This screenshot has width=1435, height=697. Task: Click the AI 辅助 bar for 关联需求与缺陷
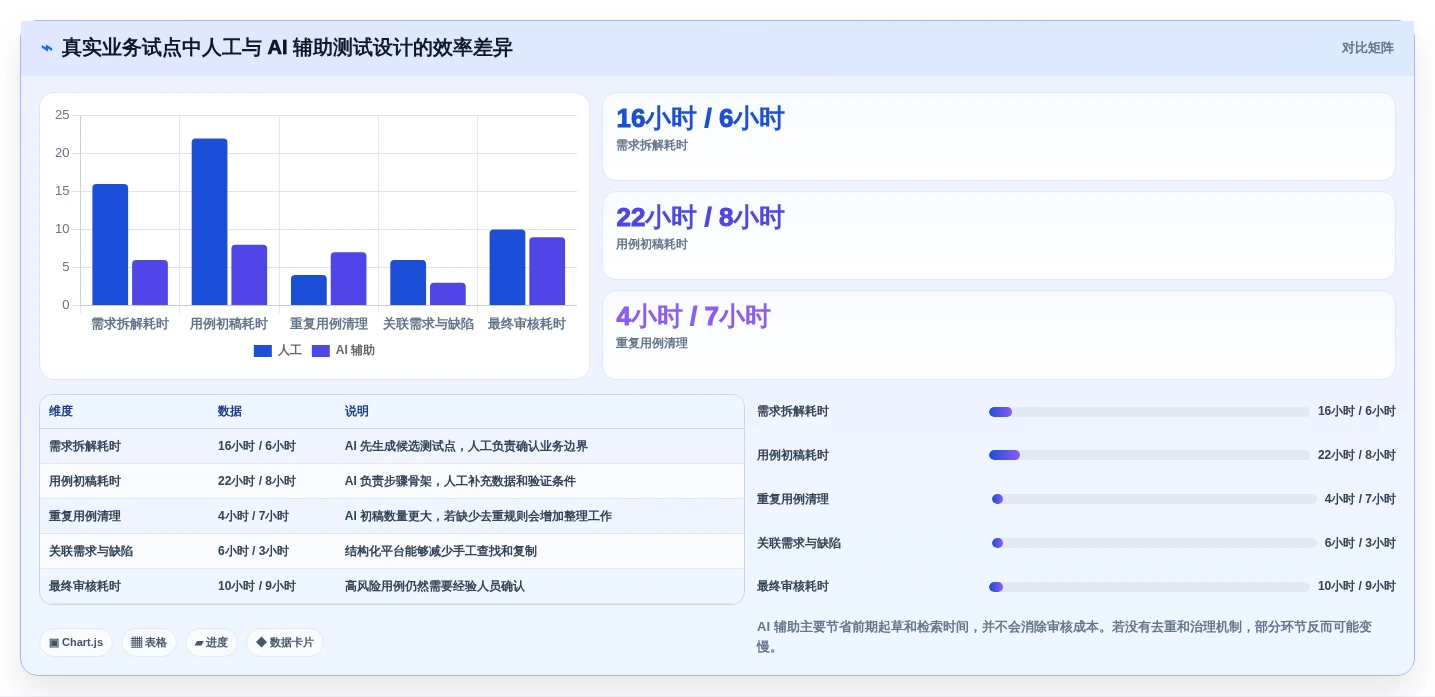click(448, 294)
